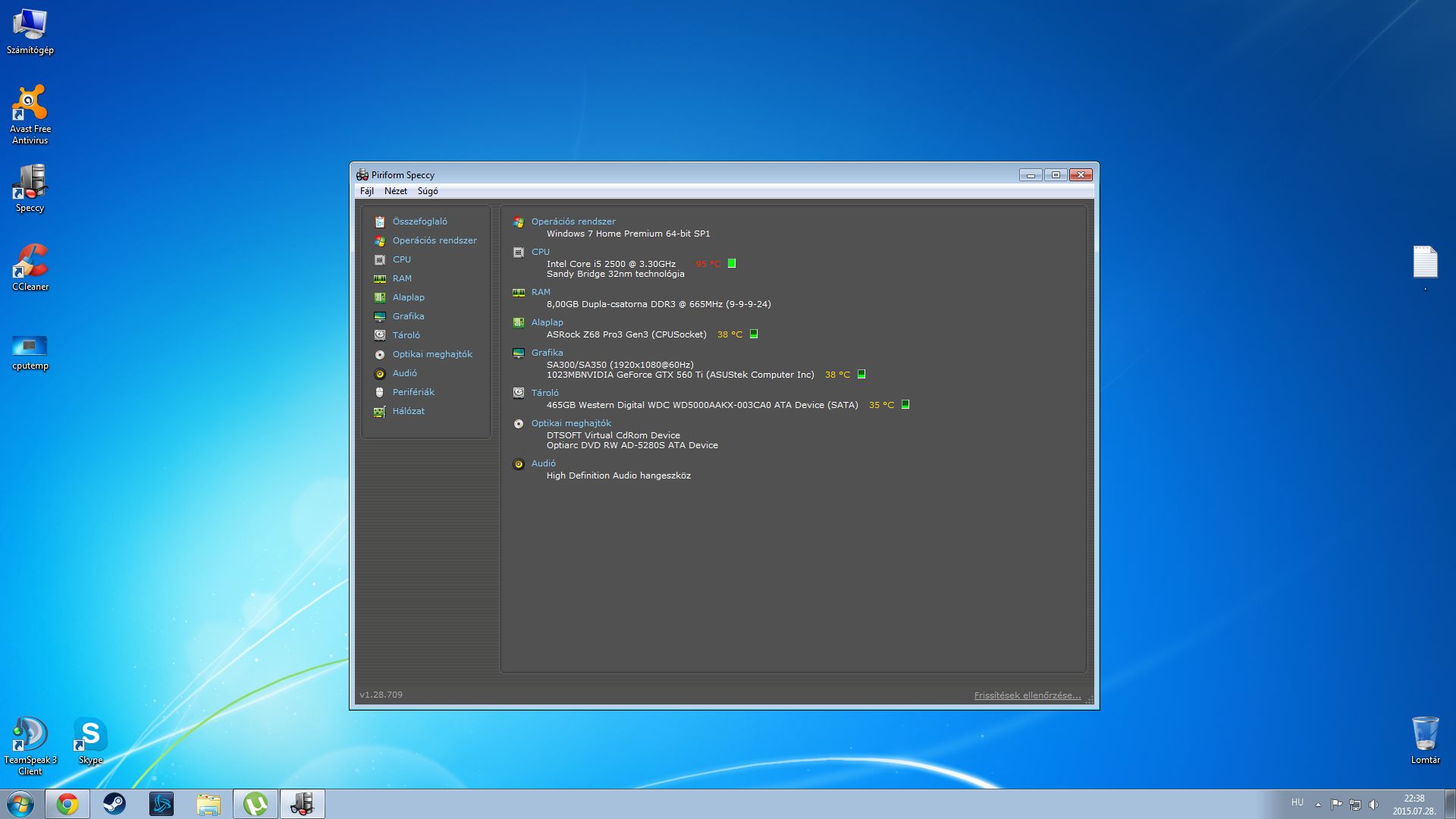Open Hálózat network section in sidebar
The width and height of the screenshot is (1456, 819).
tap(408, 411)
